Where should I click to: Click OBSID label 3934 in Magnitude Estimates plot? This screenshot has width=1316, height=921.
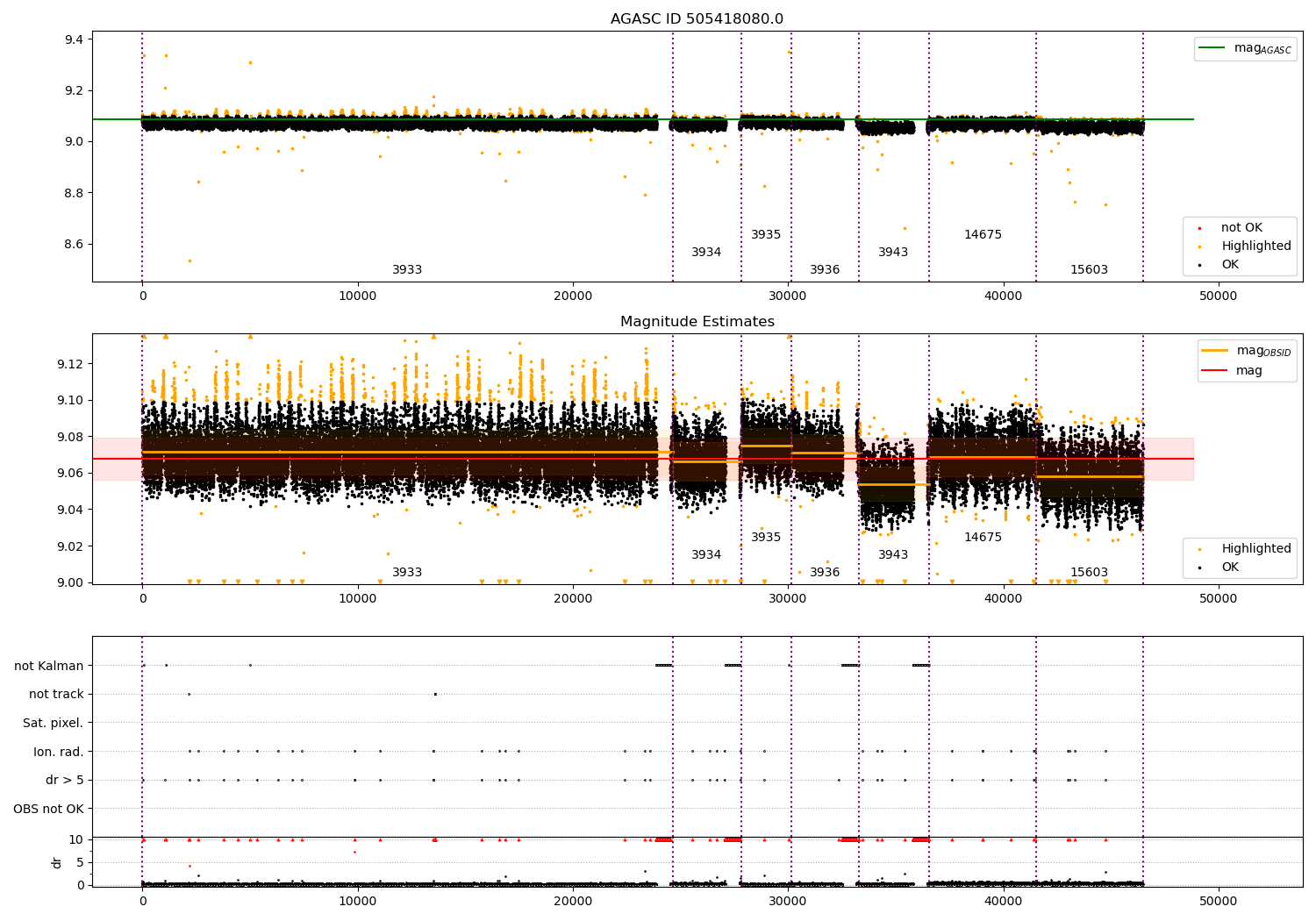pyautogui.click(x=706, y=555)
